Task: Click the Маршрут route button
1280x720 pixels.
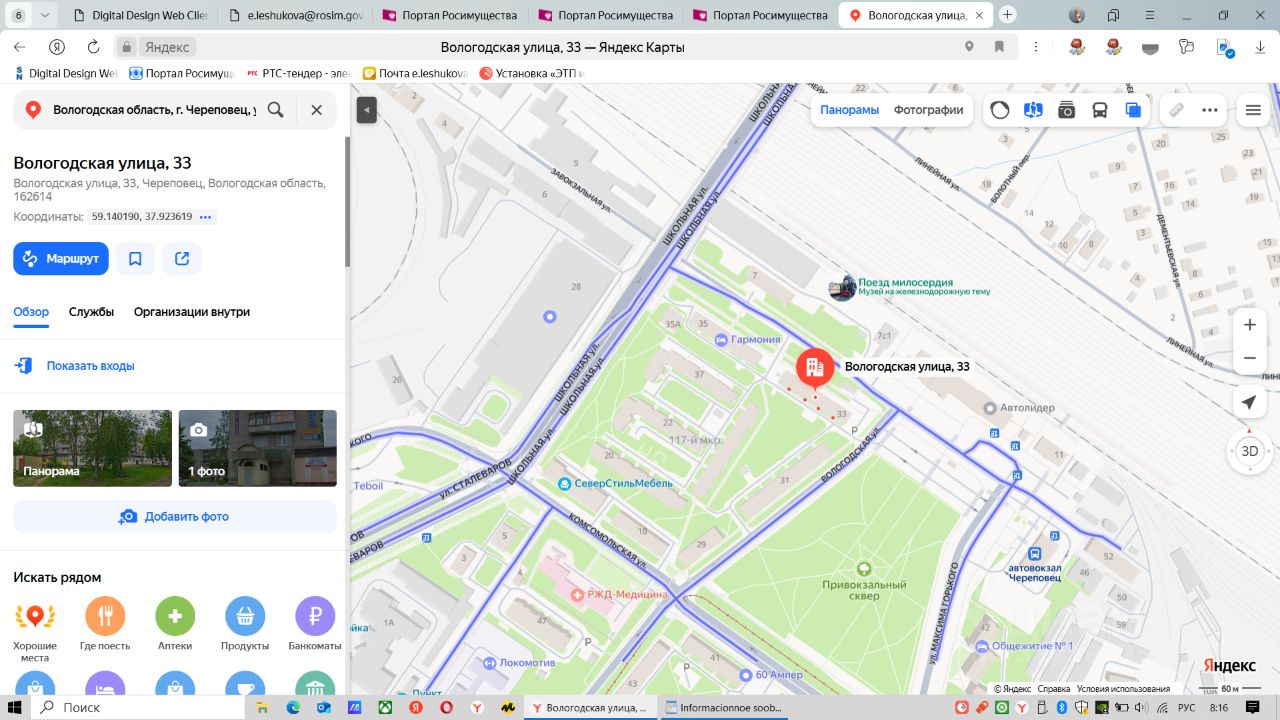Action: click(x=61, y=259)
